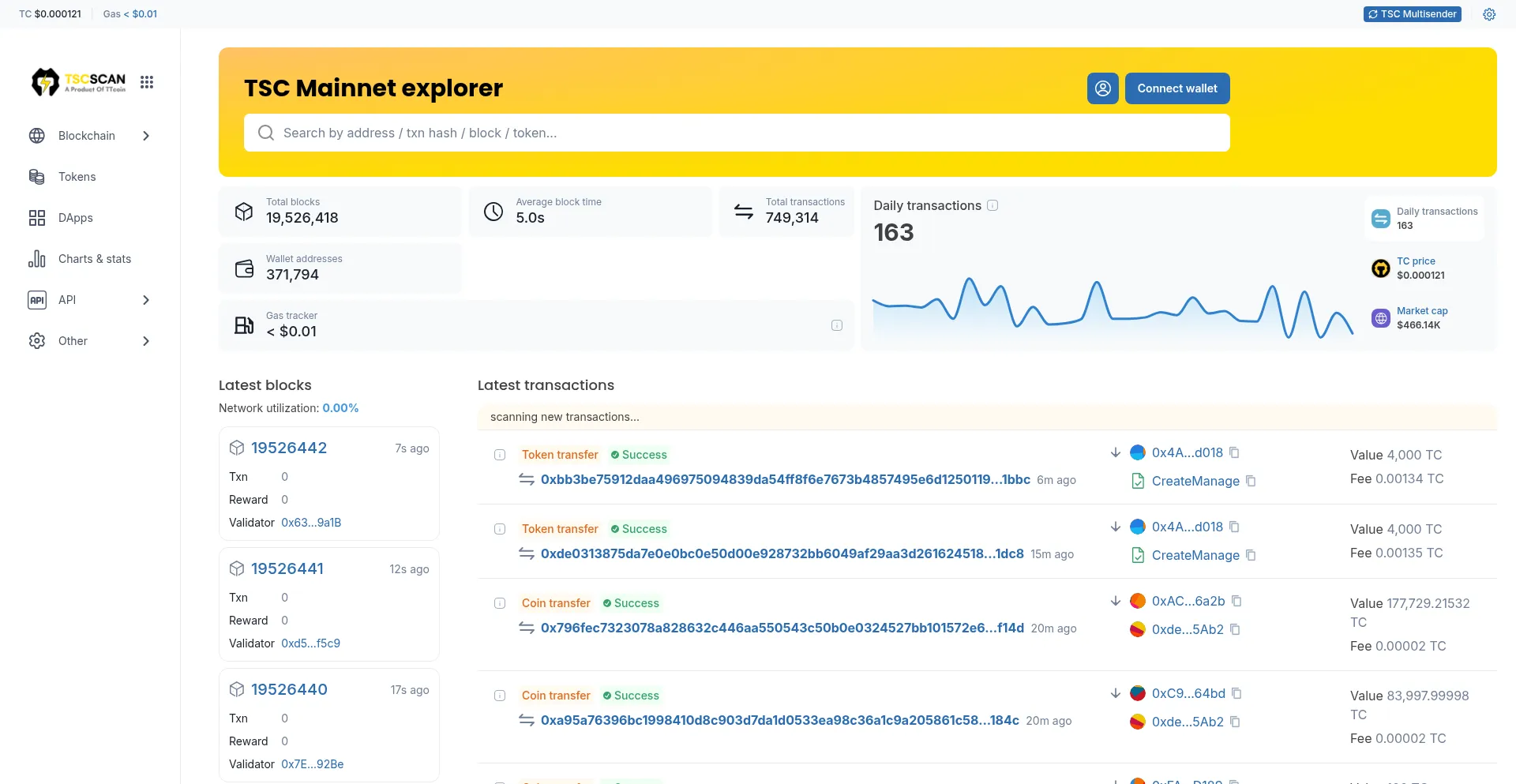Open transaction hash 0xa95a76396...184c

tap(780, 720)
